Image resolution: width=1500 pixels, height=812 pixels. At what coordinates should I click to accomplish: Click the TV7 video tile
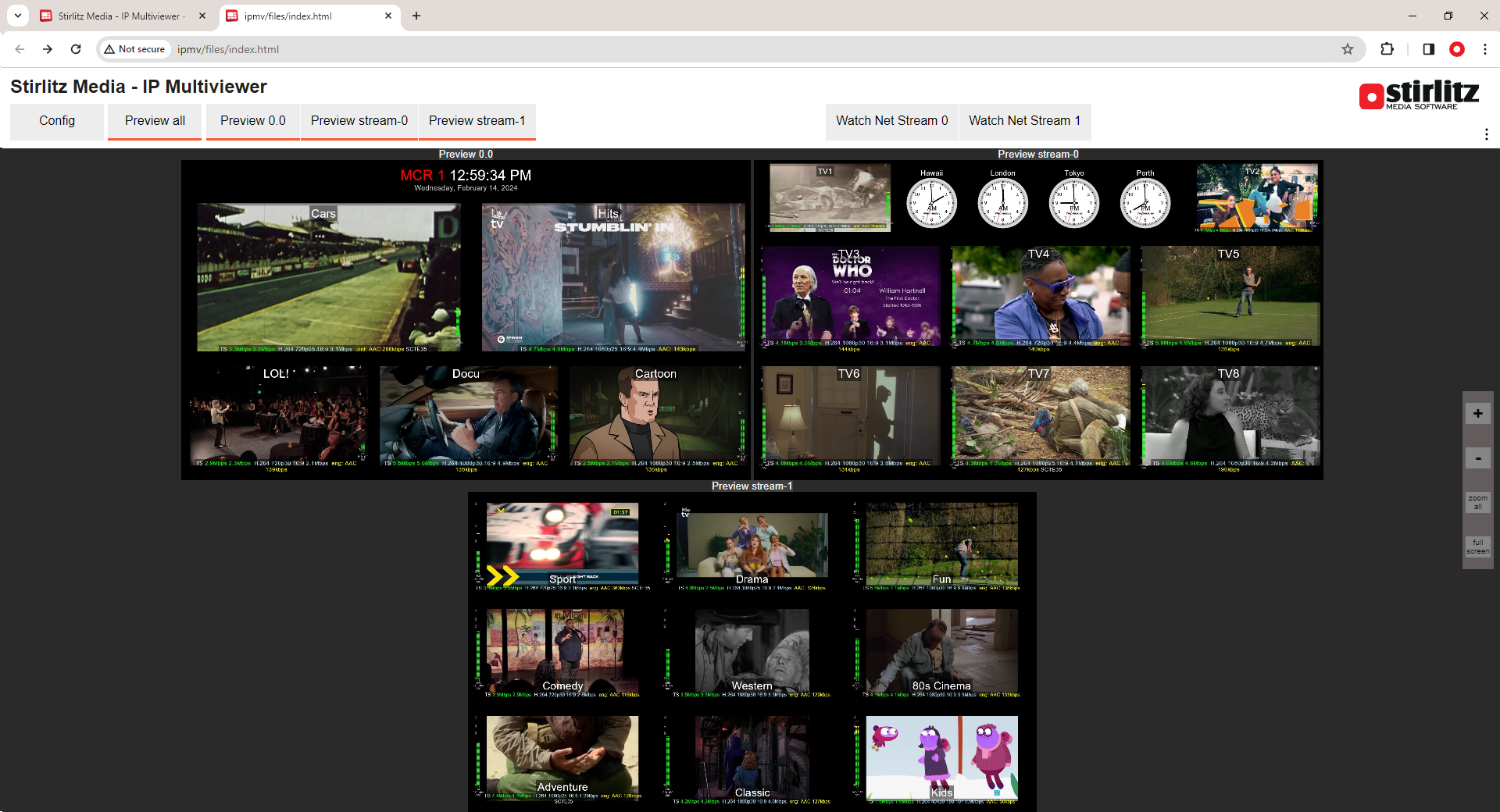[1041, 416]
